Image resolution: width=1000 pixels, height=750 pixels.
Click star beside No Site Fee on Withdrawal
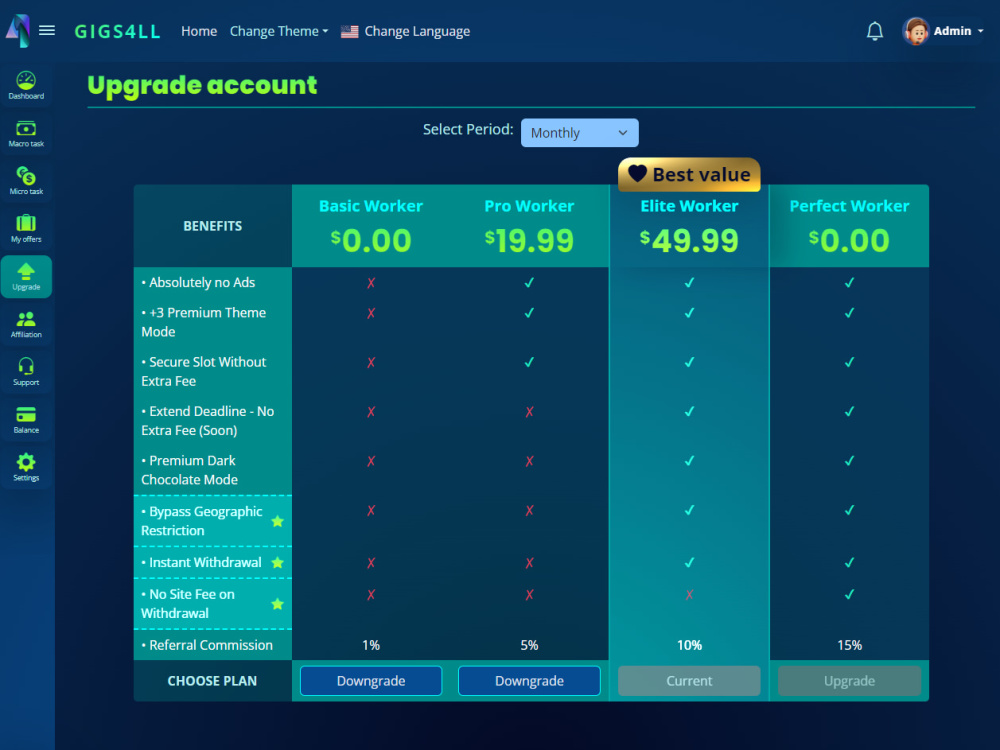pos(277,604)
